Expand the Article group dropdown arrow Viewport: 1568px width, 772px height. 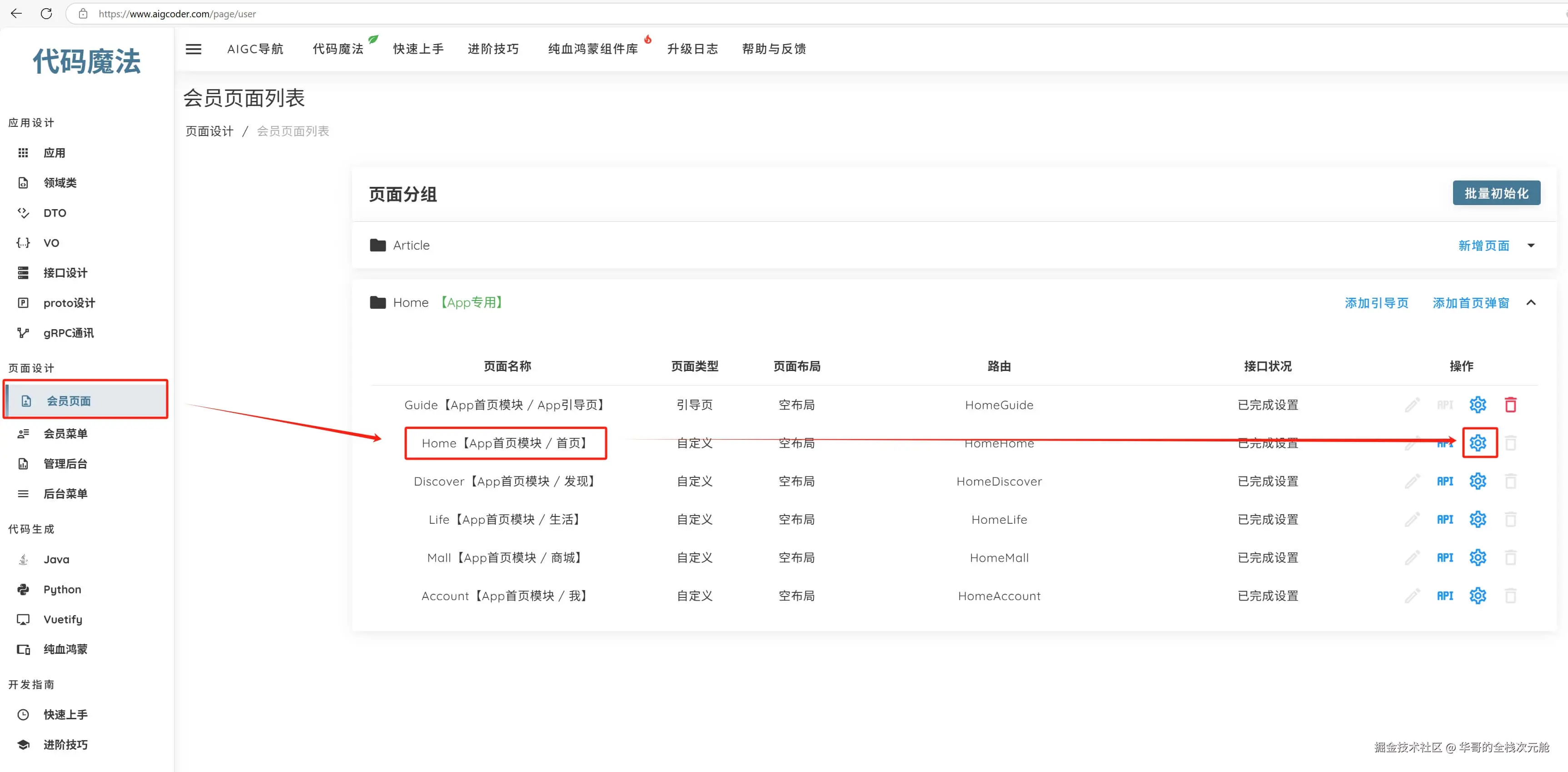[x=1531, y=246]
